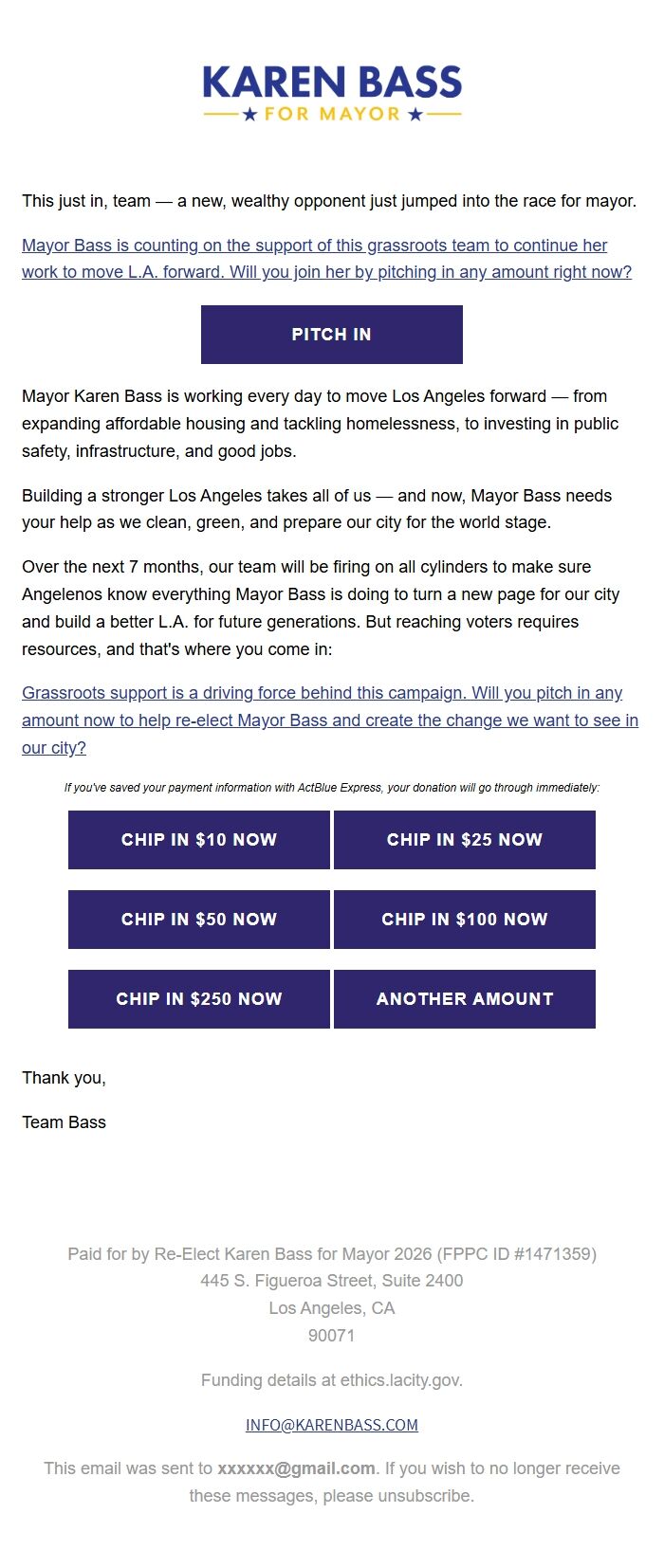Click the yellow "FOR MAYOR" logo text

(x=332, y=115)
